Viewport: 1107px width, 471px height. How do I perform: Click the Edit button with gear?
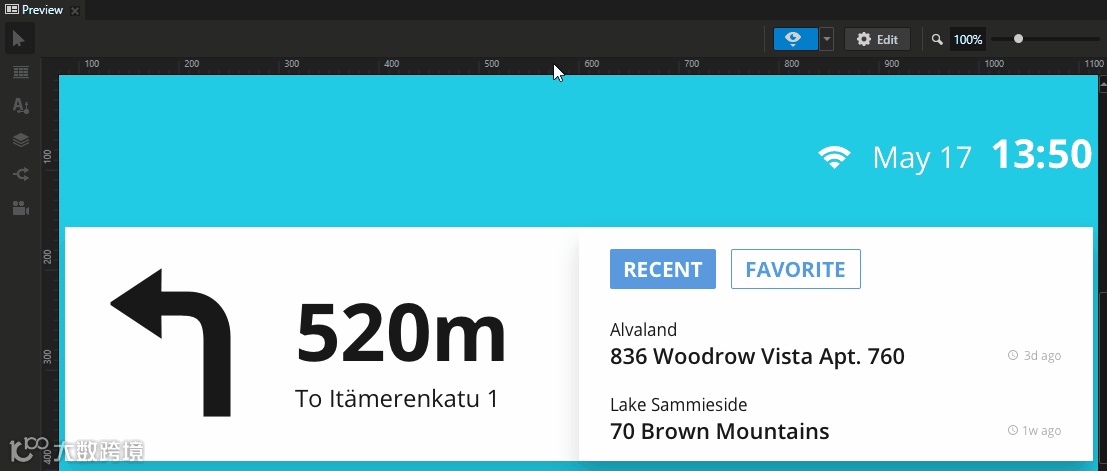[878, 40]
